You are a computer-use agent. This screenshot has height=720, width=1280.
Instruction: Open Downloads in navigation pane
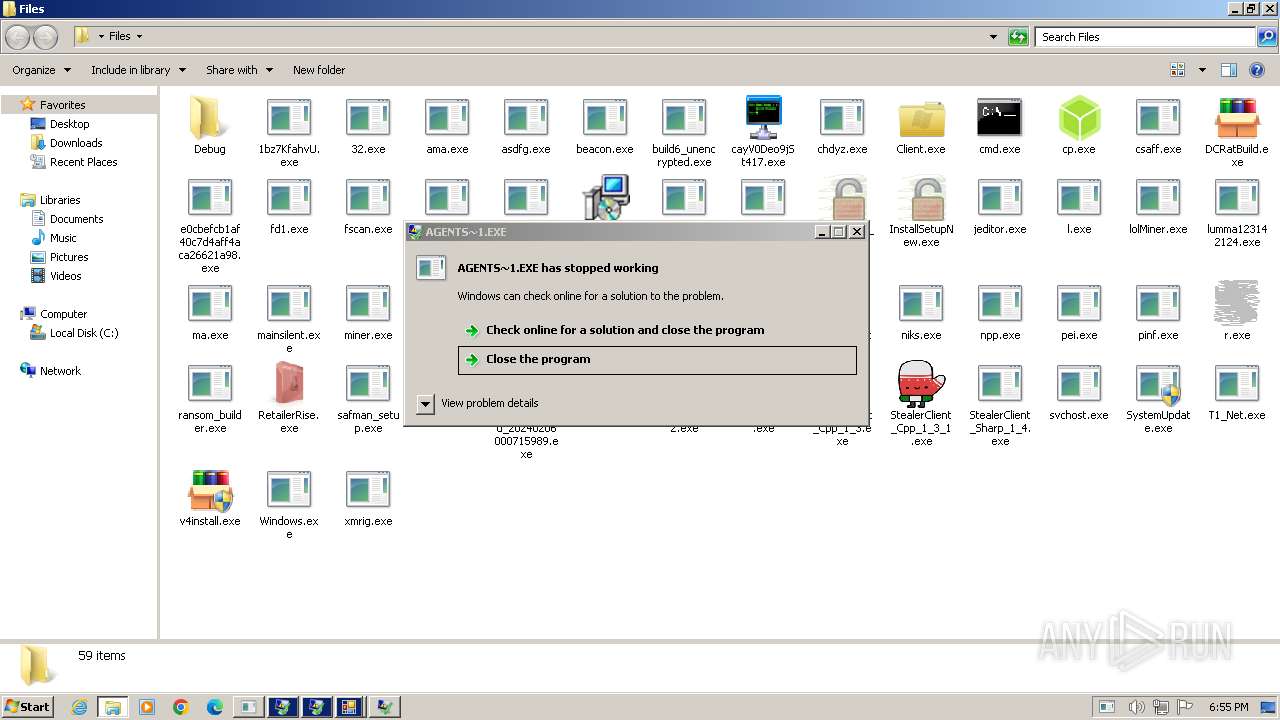tap(76, 143)
